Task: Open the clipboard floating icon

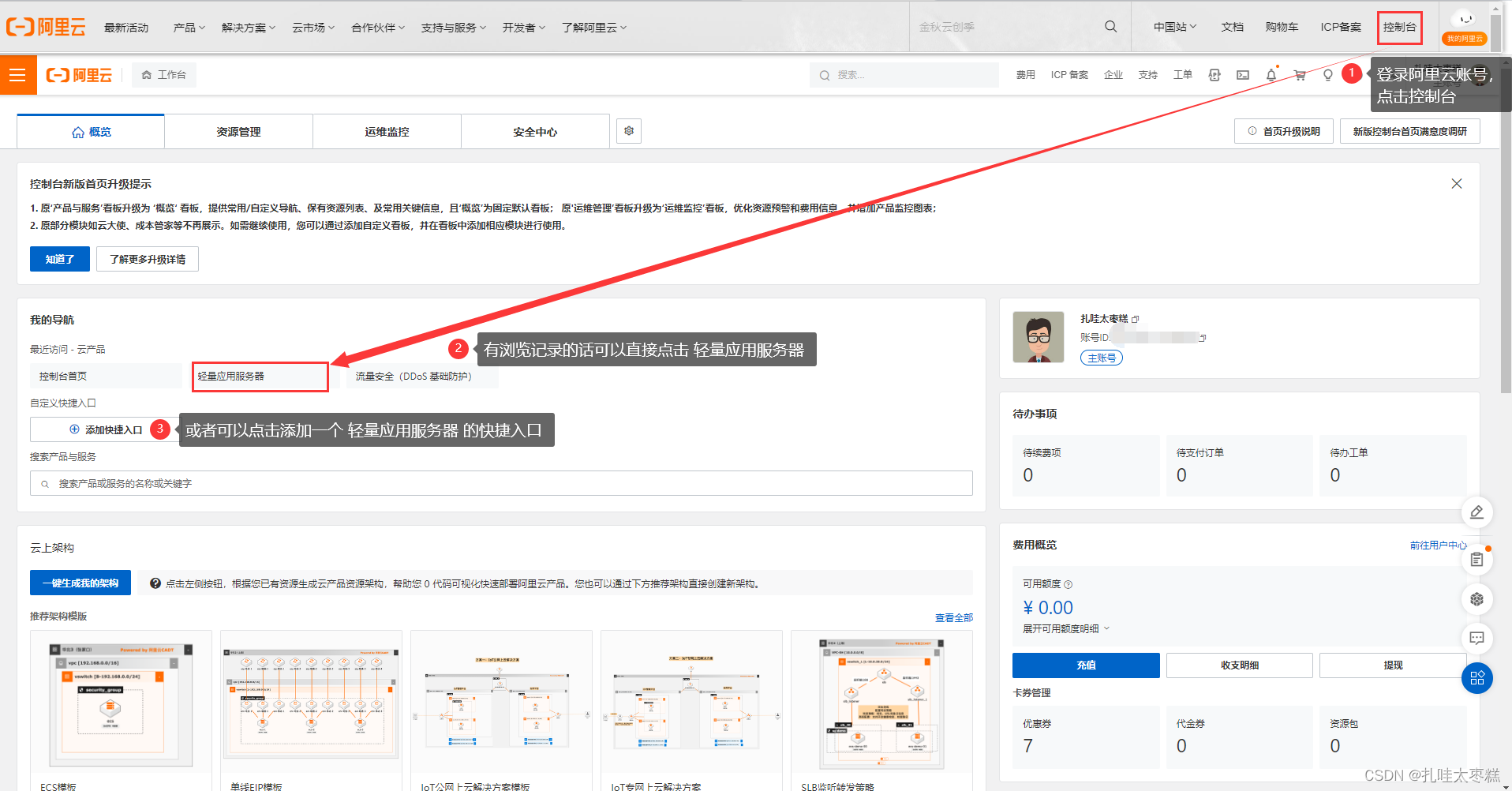Action: click(1476, 560)
